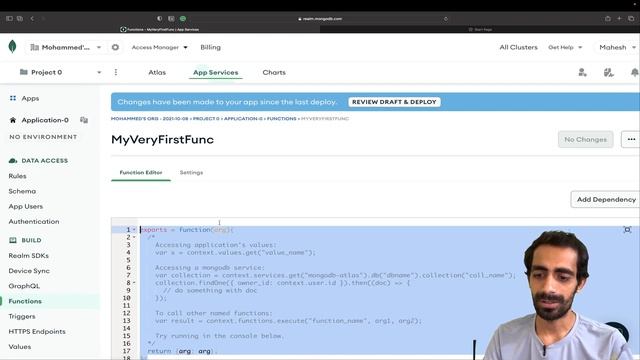
Task: Click the Apps grid icon
Action: (13, 98)
